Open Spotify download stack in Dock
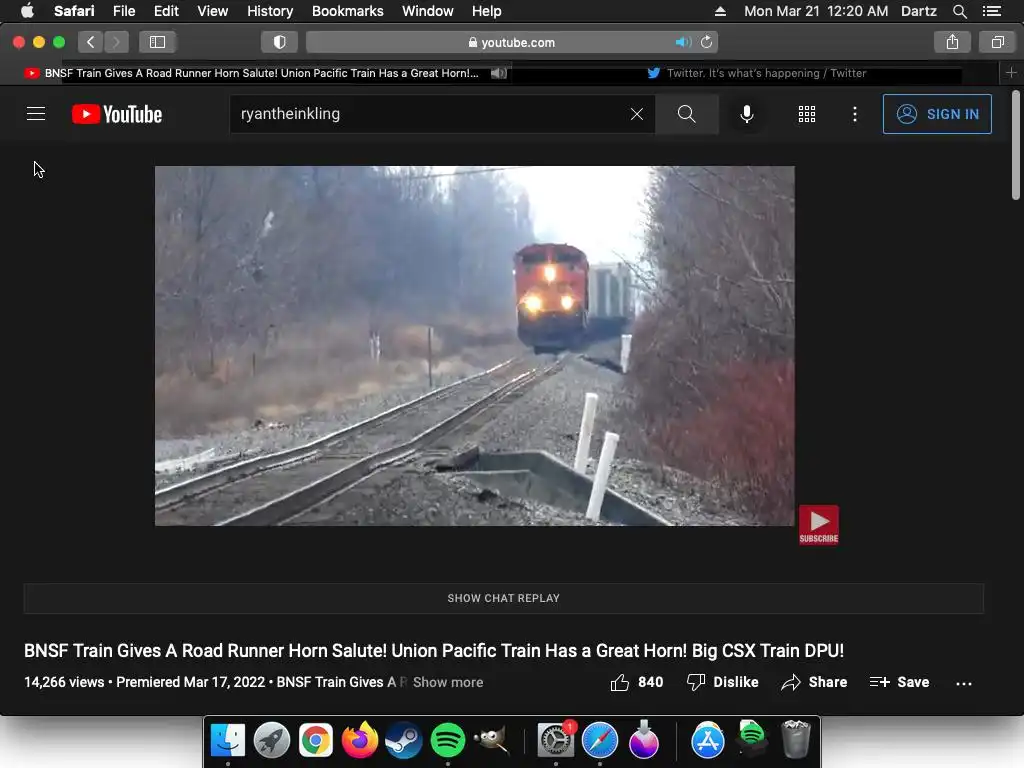The width and height of the screenshot is (1024, 768). 752,739
